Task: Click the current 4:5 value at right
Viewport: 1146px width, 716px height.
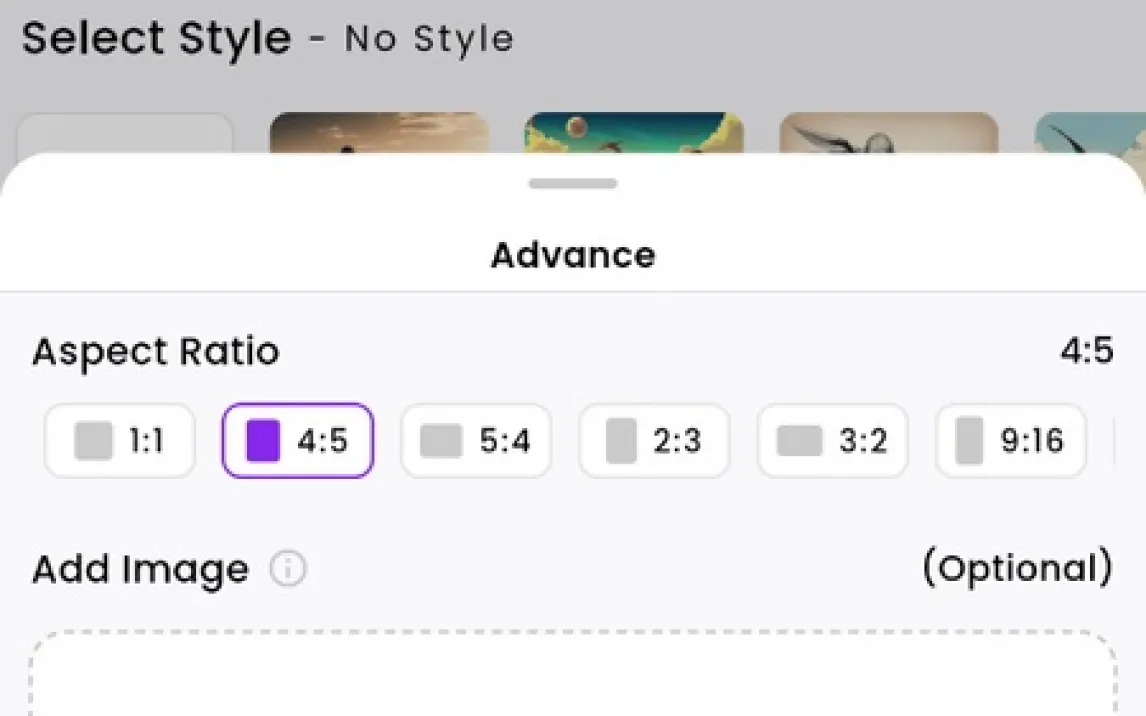Action: tap(1086, 352)
